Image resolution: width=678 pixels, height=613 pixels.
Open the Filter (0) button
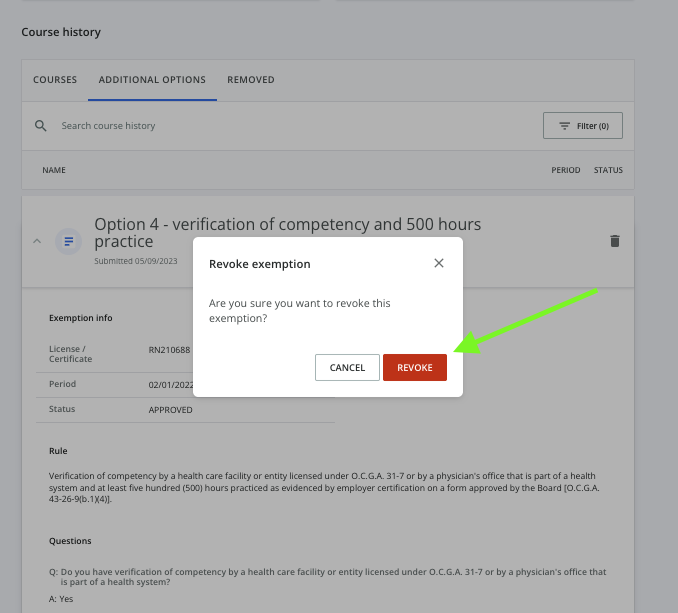coord(582,126)
